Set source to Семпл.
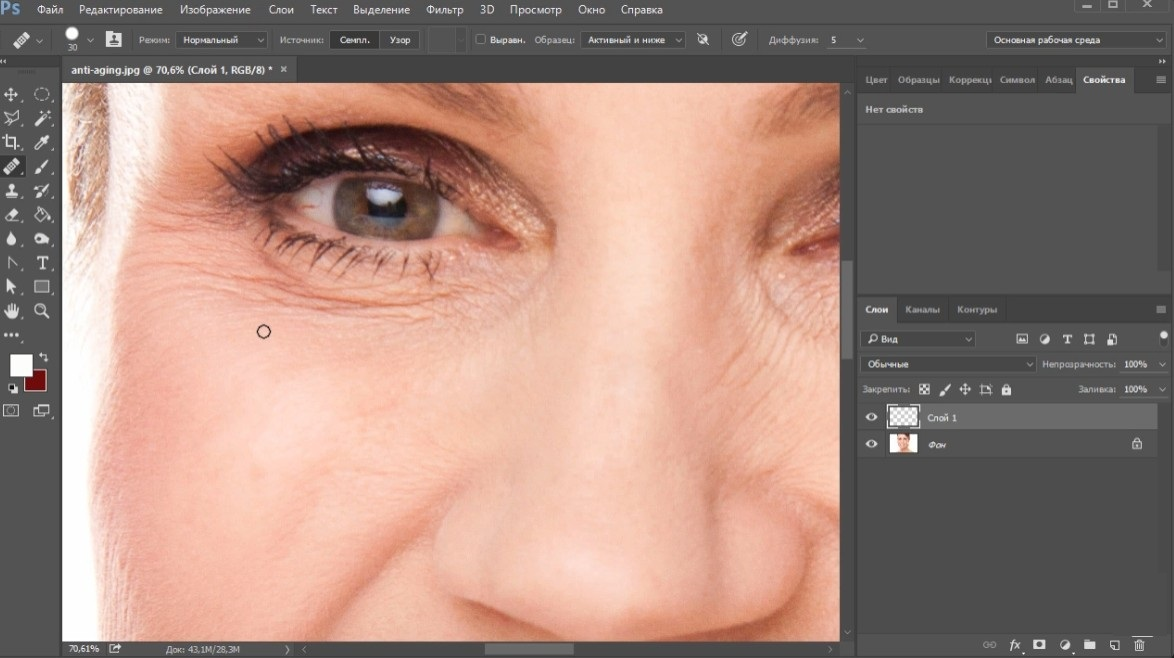The height and width of the screenshot is (658, 1174). [x=355, y=40]
